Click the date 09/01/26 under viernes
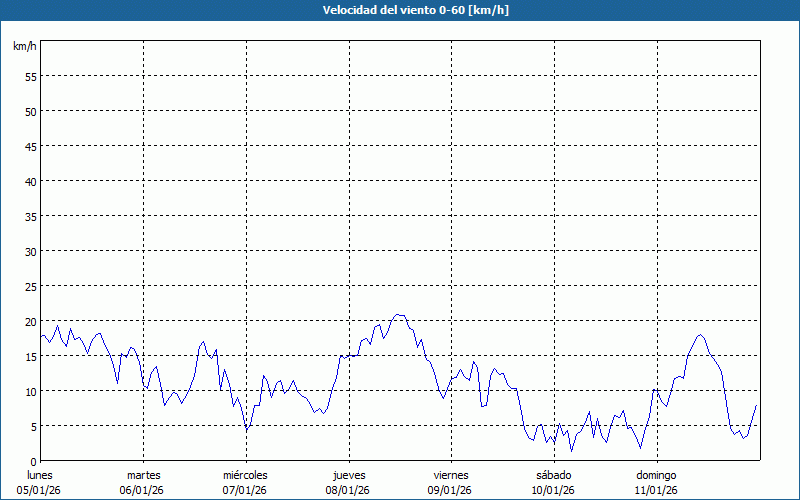 (x=451, y=490)
